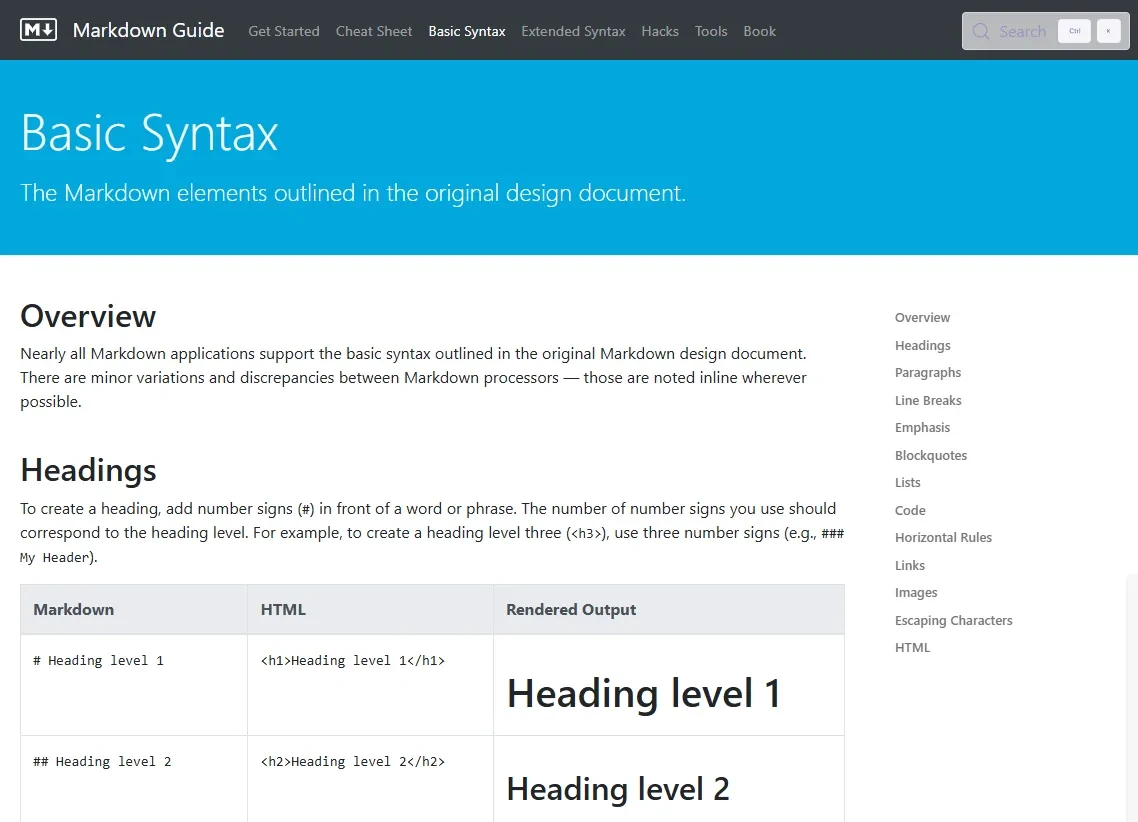
Task: Jump to Horizontal Rules in sidebar
Action: [943, 538]
